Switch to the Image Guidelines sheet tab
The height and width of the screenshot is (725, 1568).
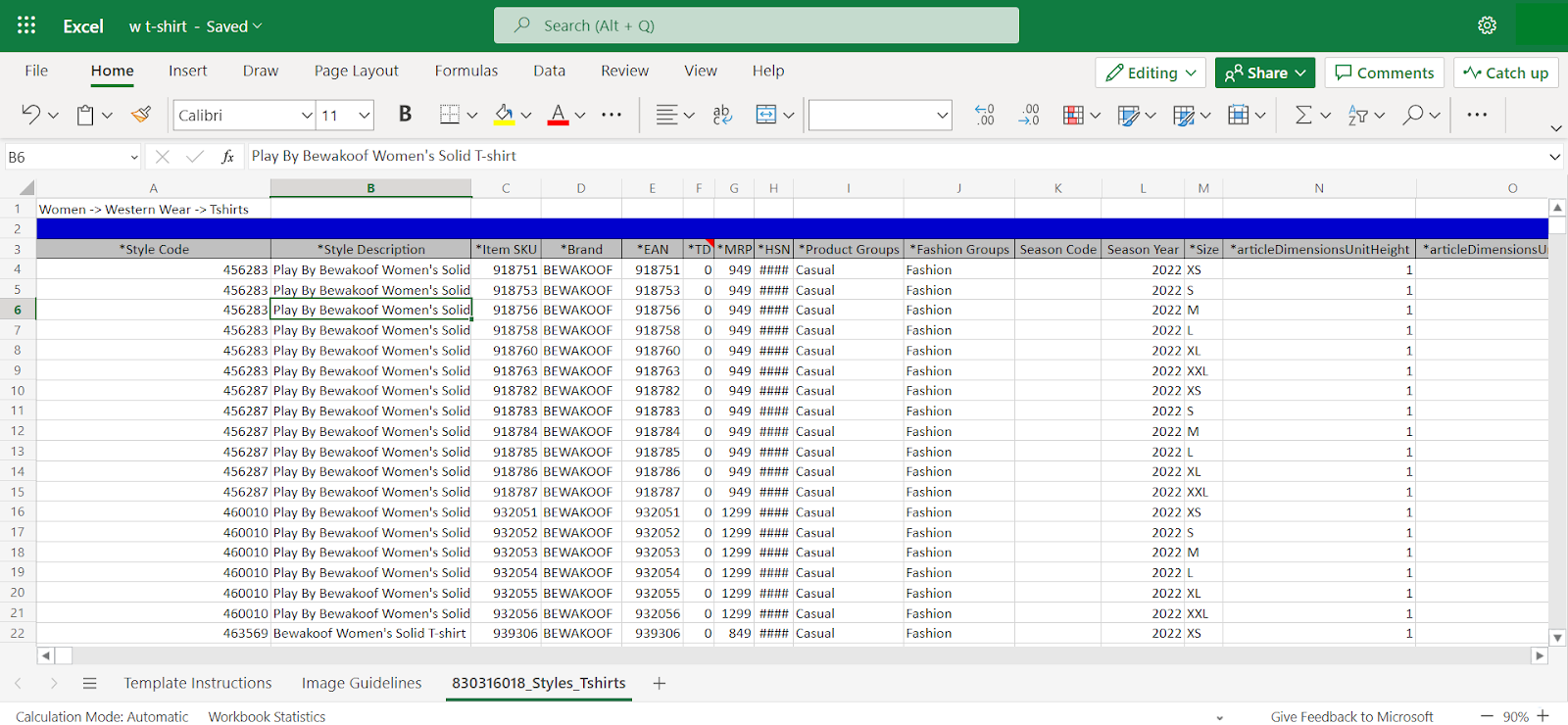362,683
